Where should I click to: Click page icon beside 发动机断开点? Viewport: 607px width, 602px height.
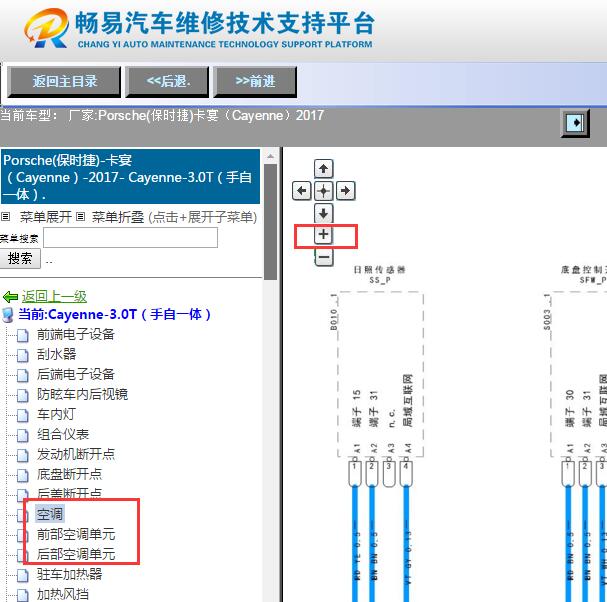pyautogui.click(x=23, y=455)
